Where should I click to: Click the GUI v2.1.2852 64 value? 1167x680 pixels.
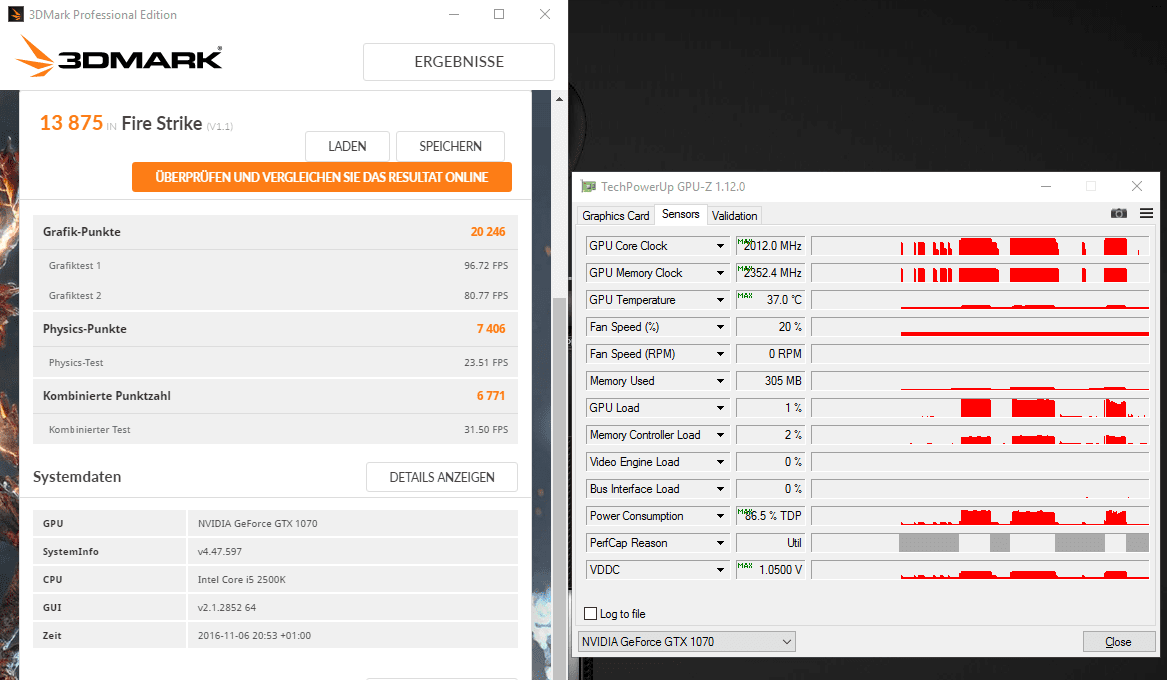coord(227,608)
